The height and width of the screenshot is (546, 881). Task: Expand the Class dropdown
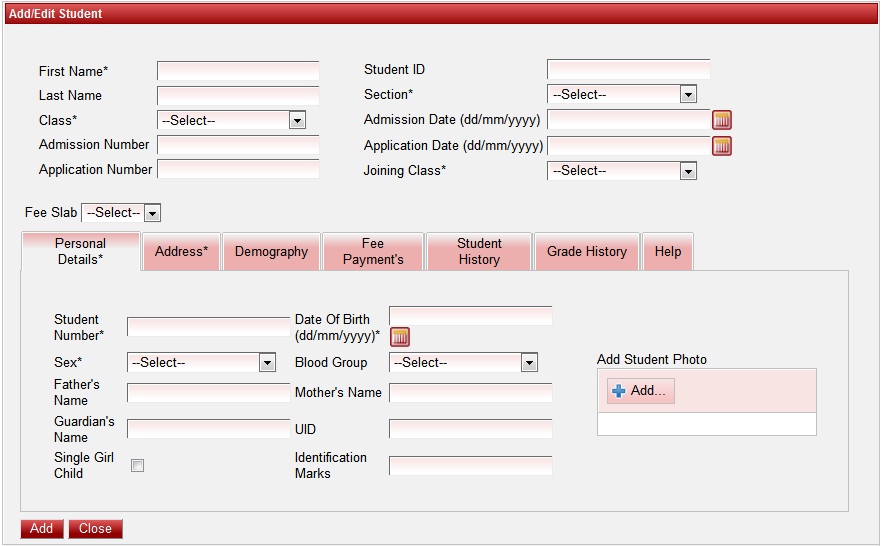231,120
